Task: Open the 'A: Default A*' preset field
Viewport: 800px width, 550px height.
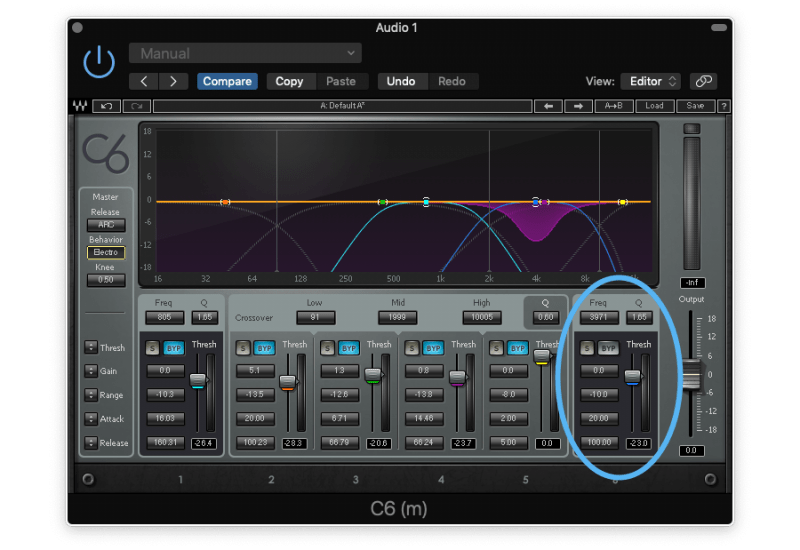Action: point(342,106)
